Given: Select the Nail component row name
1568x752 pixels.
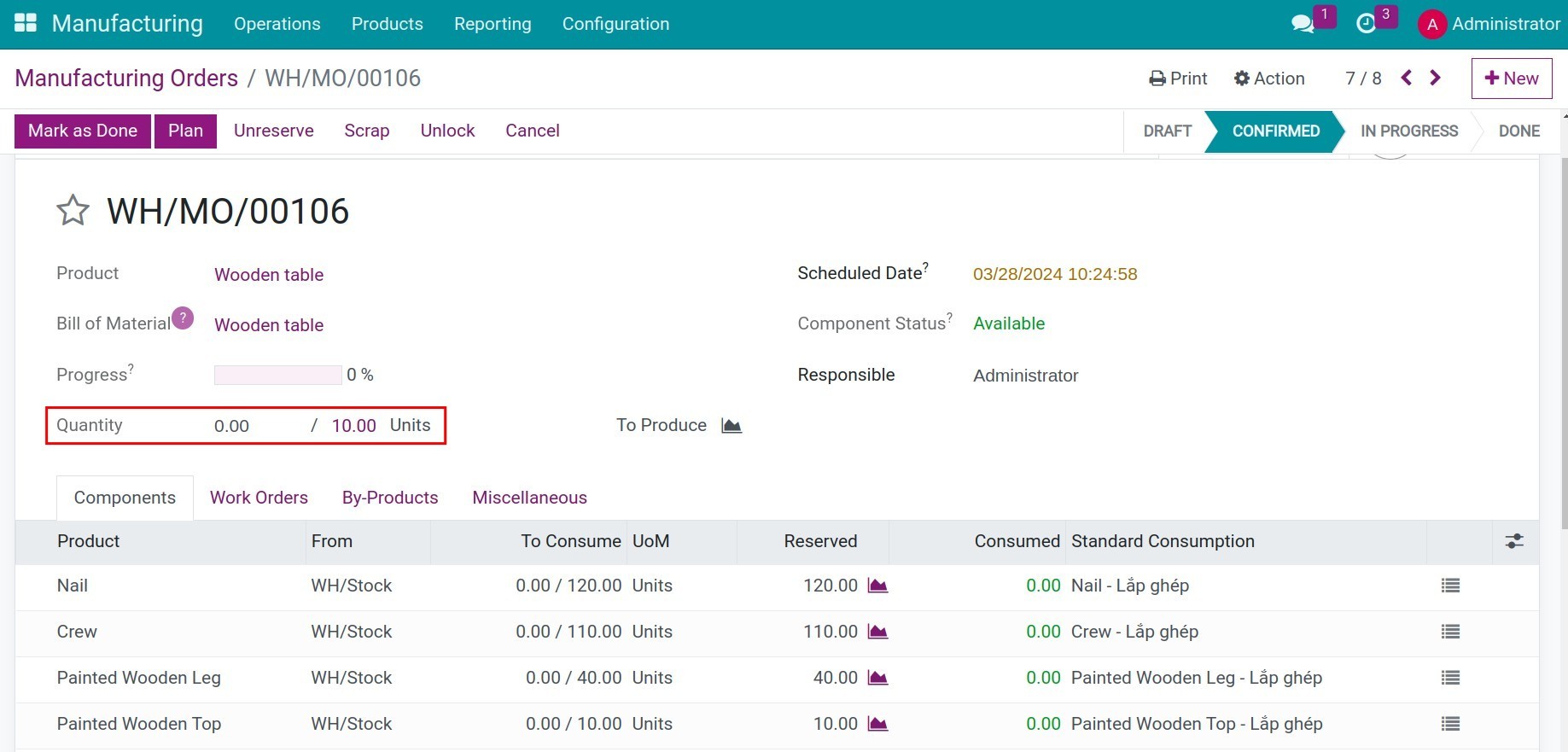Looking at the screenshot, I should 73,586.
